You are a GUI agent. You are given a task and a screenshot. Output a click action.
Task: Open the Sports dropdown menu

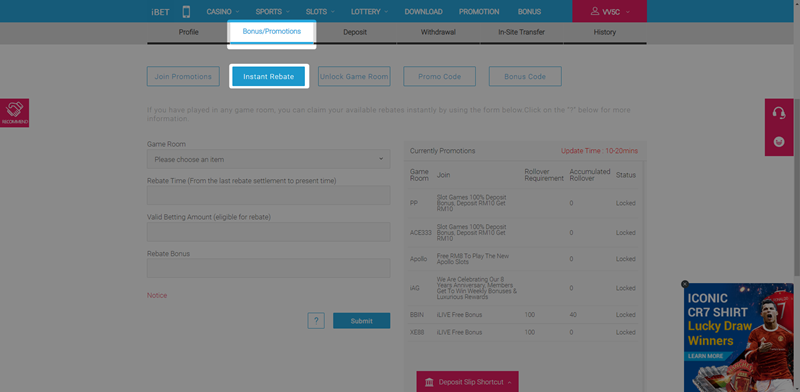[272, 11]
